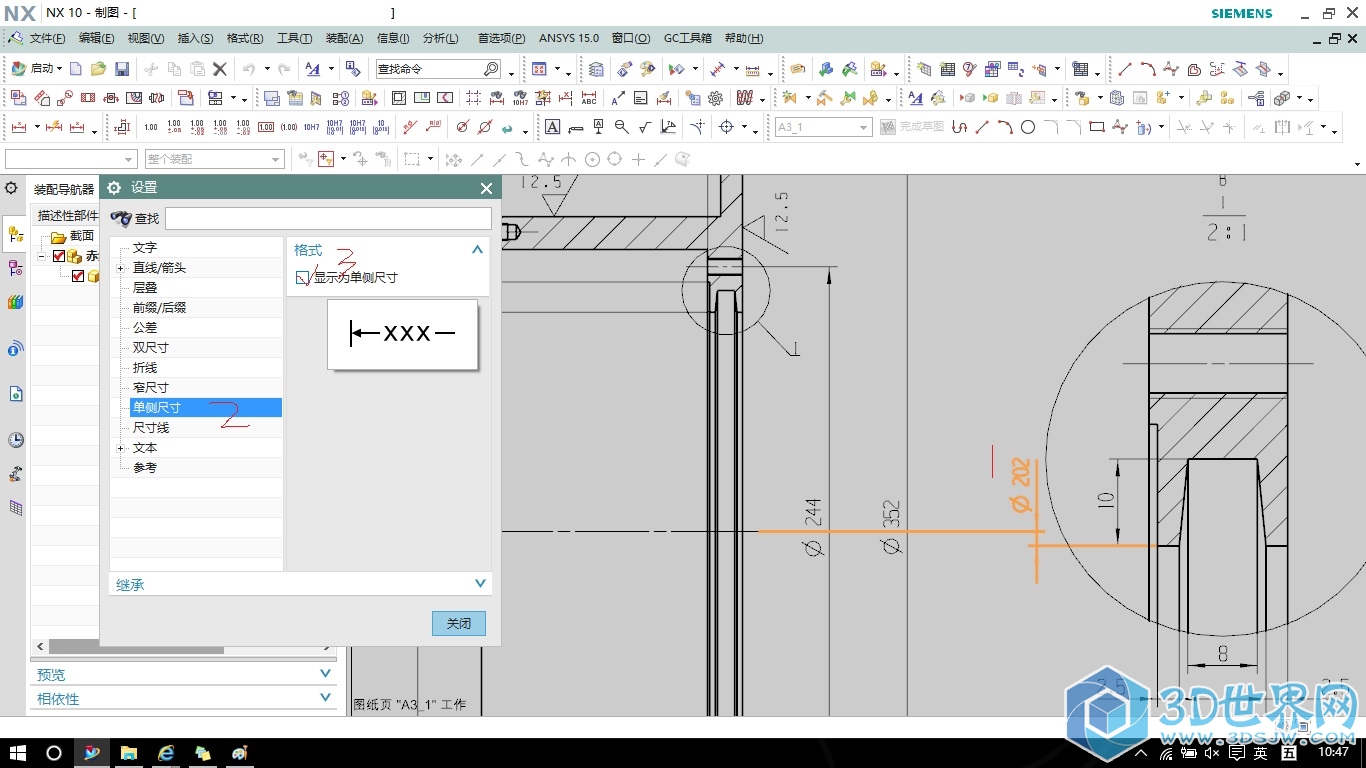Click the 查找 input field in Settings dialog
This screenshot has height=768, width=1366.
328,218
